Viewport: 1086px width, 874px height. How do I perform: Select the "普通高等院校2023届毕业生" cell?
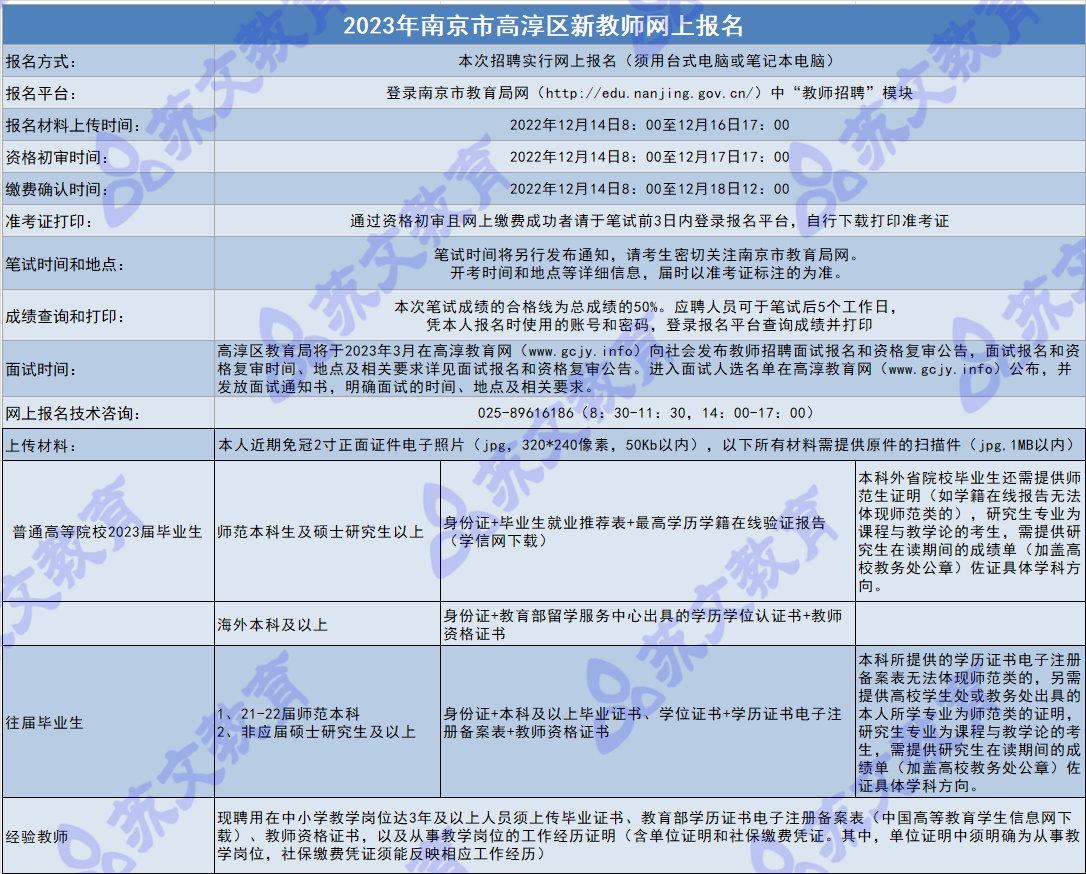pyautogui.click(x=108, y=531)
